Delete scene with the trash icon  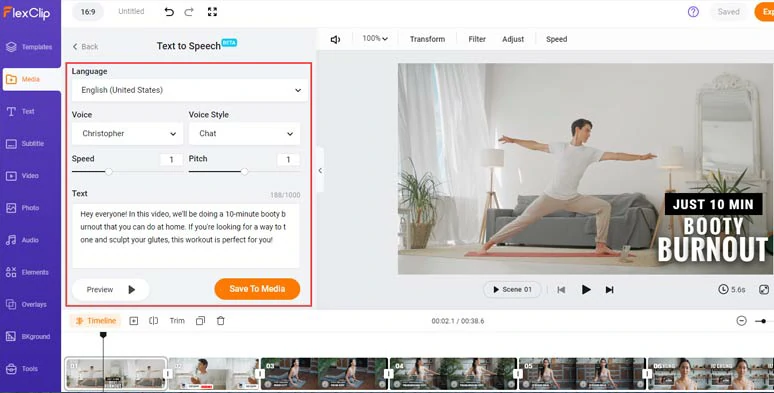click(221, 321)
